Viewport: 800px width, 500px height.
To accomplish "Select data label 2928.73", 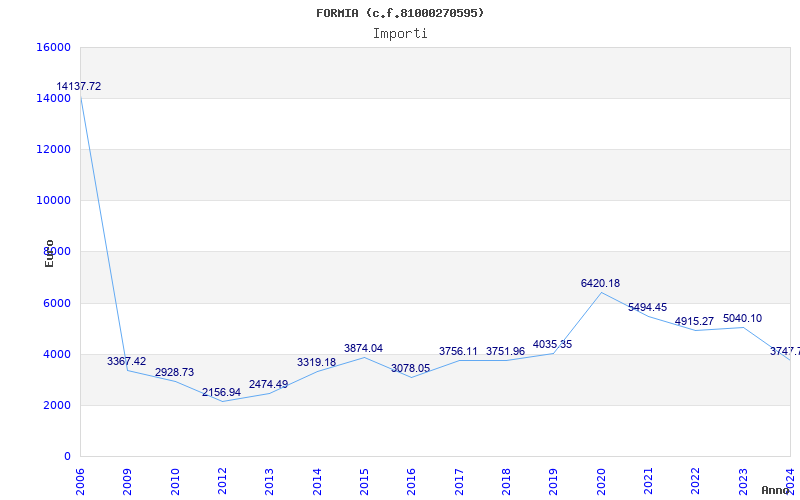I will pyautogui.click(x=174, y=372).
